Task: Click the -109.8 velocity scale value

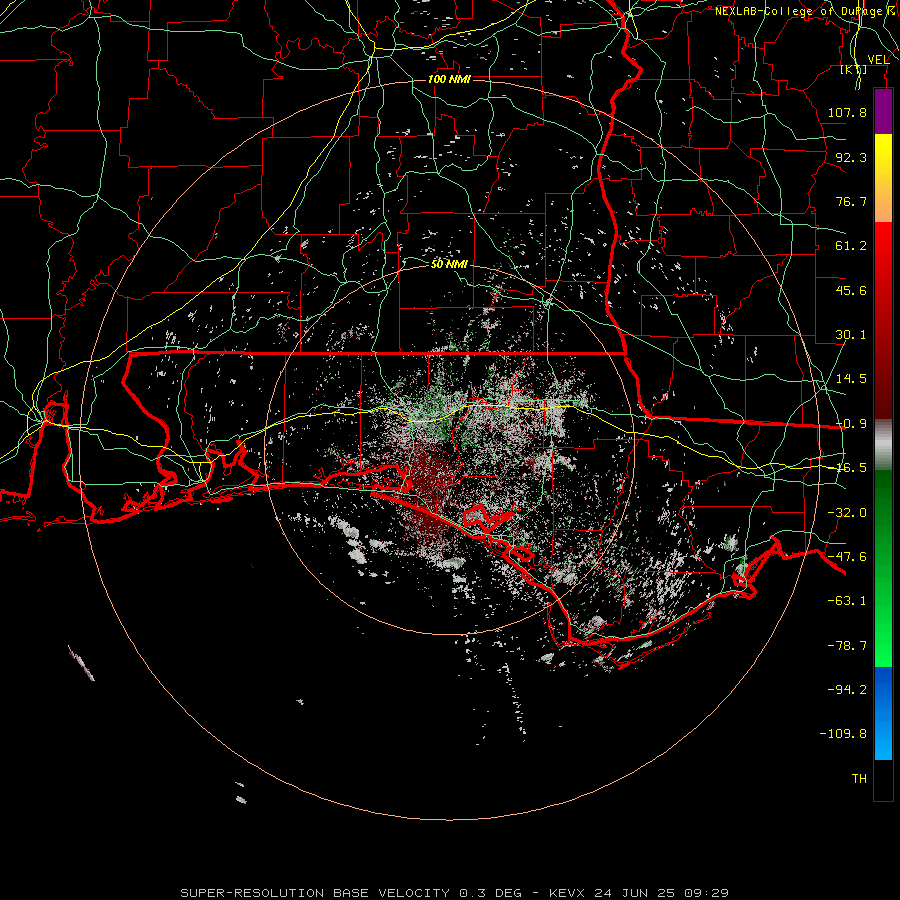Action: 843,734
